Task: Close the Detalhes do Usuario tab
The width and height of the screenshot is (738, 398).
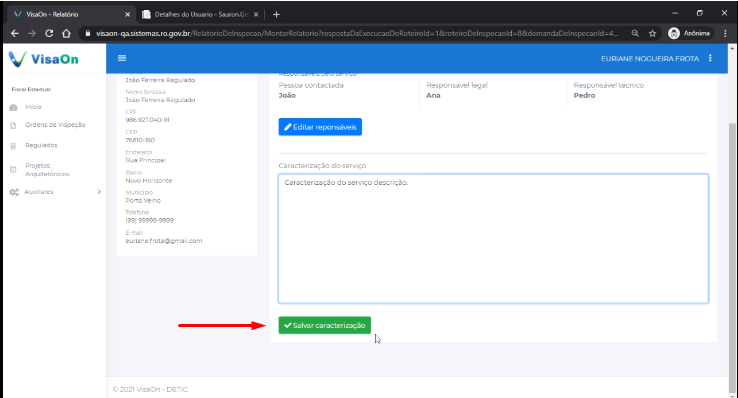Action: tap(256, 15)
